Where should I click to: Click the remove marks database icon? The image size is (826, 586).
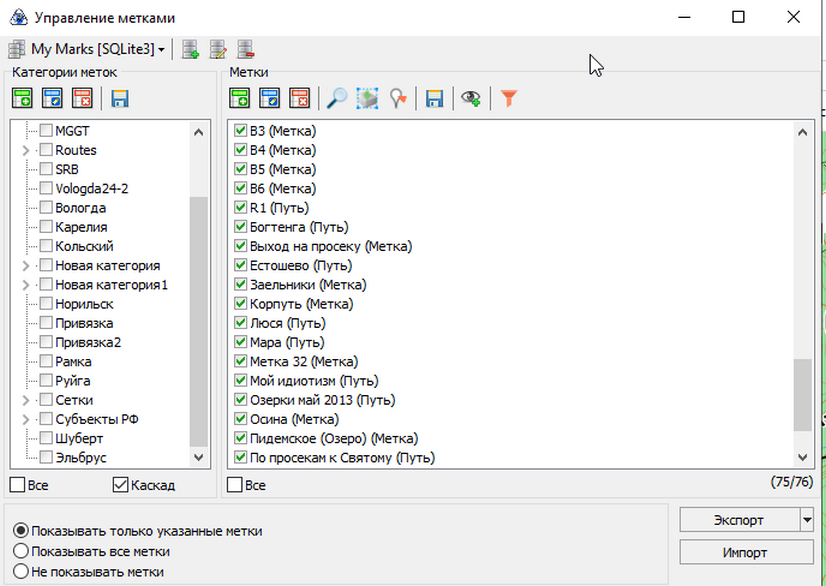click(x=245, y=49)
